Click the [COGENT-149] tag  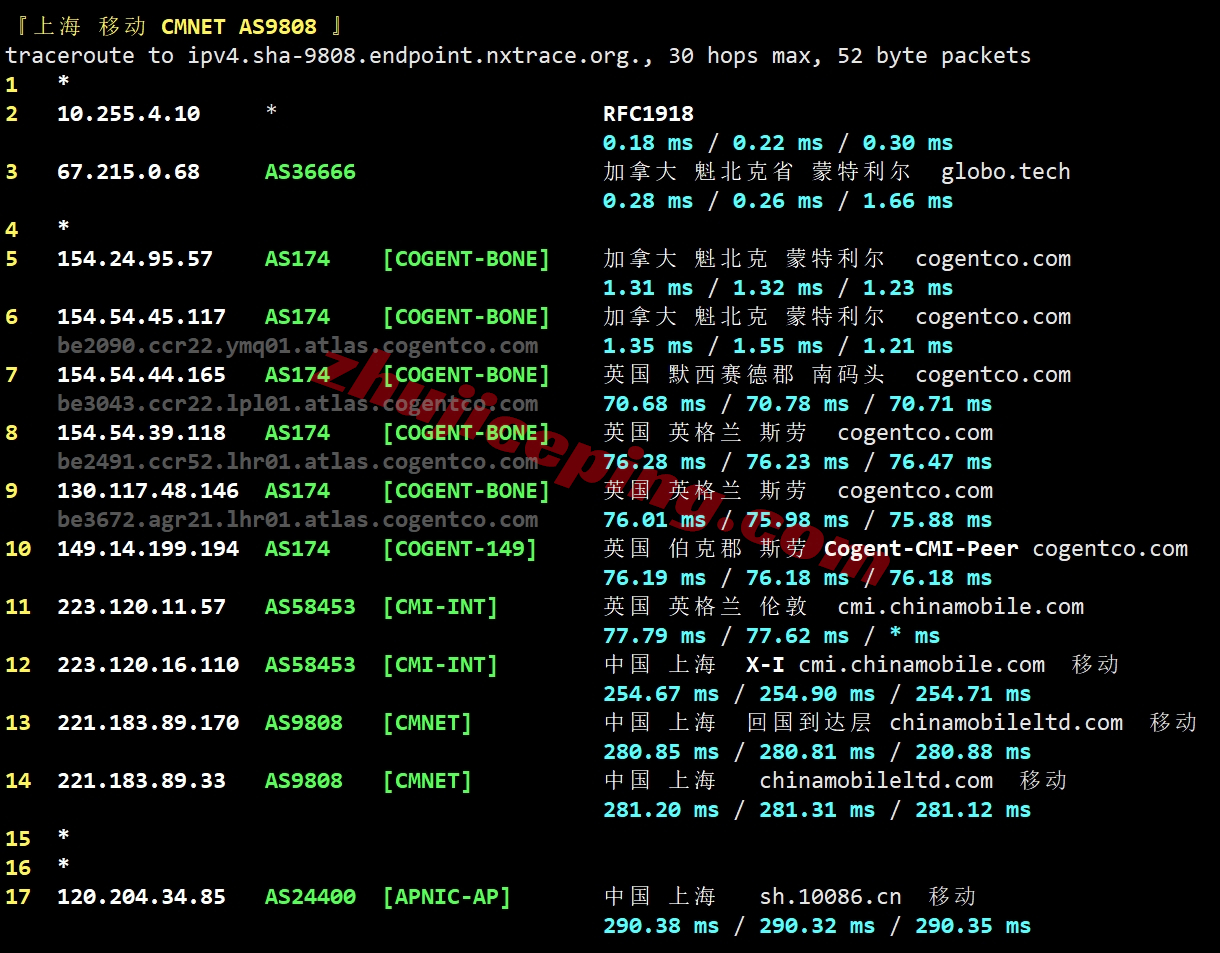[x=460, y=549]
